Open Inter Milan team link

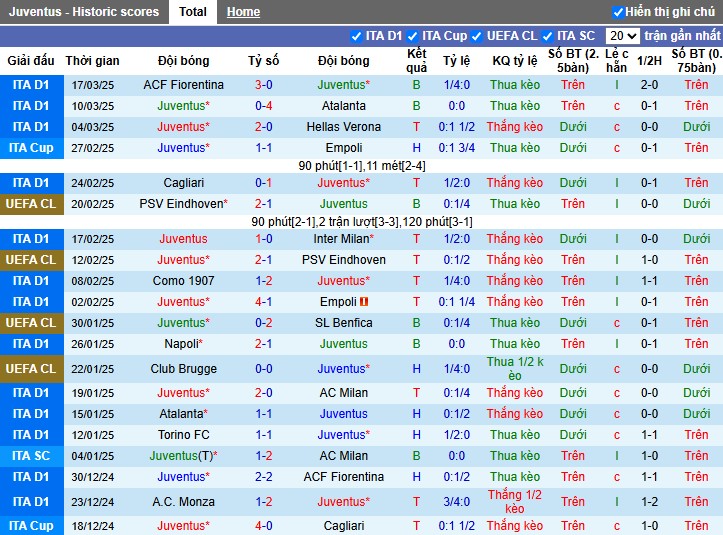coord(344,239)
